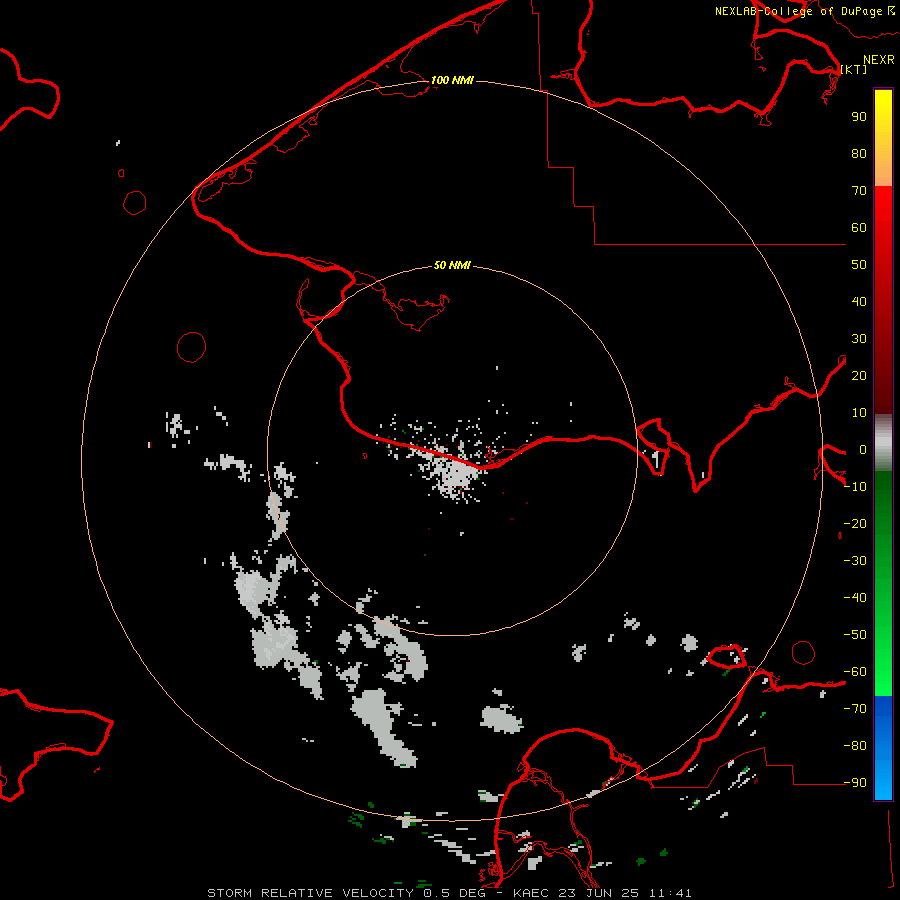Pick the blue bottom segment of the velocity color bar
The width and height of the screenshot is (900, 900).
(883, 748)
